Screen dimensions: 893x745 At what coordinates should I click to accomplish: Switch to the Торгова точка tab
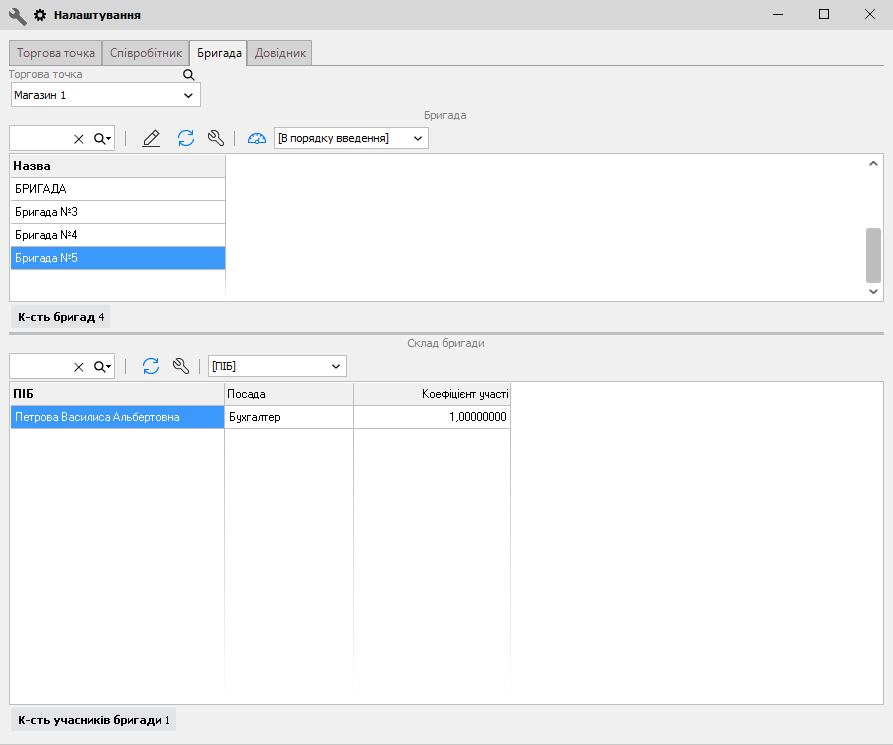point(56,53)
